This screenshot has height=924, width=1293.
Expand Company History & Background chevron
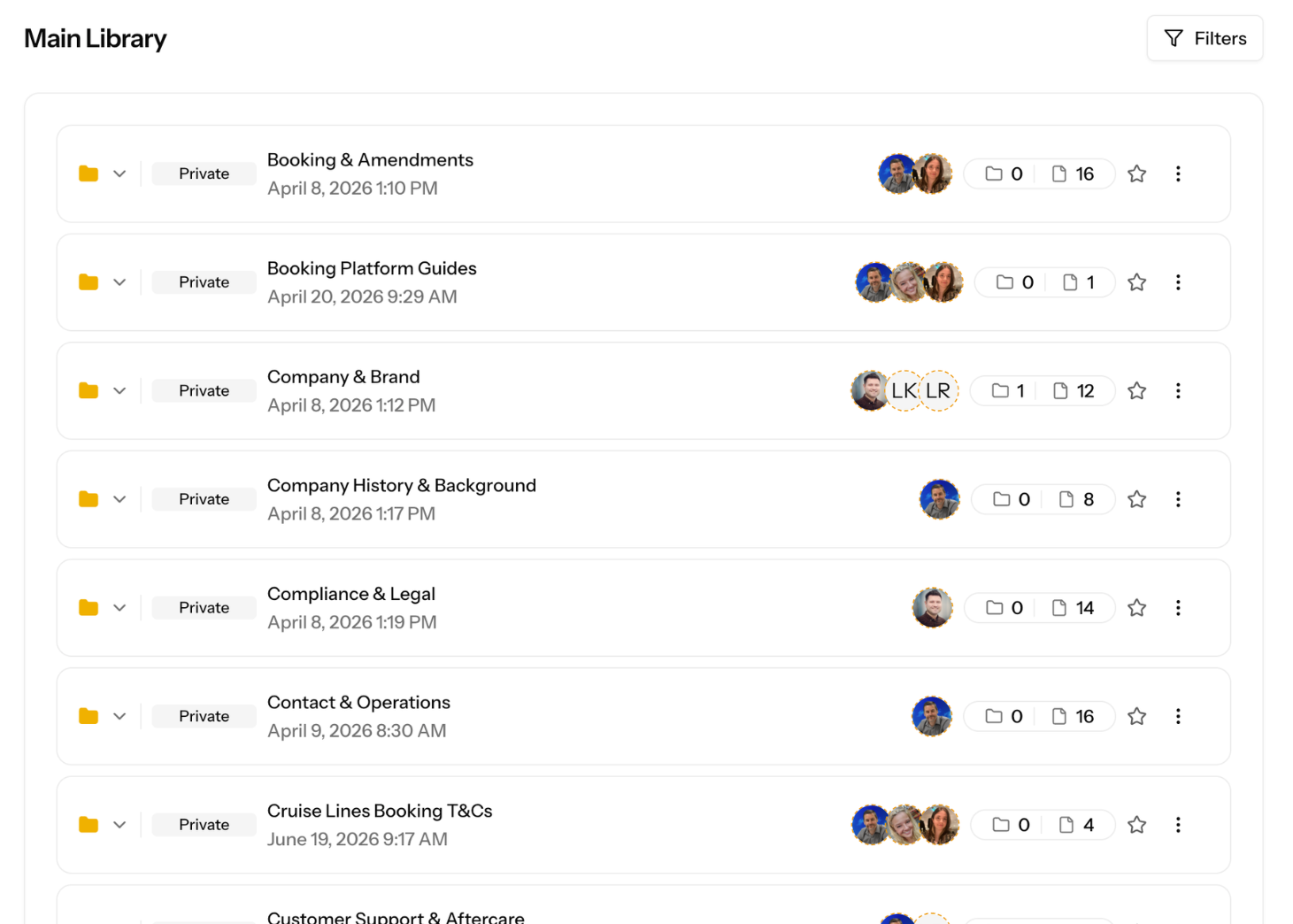coord(119,499)
